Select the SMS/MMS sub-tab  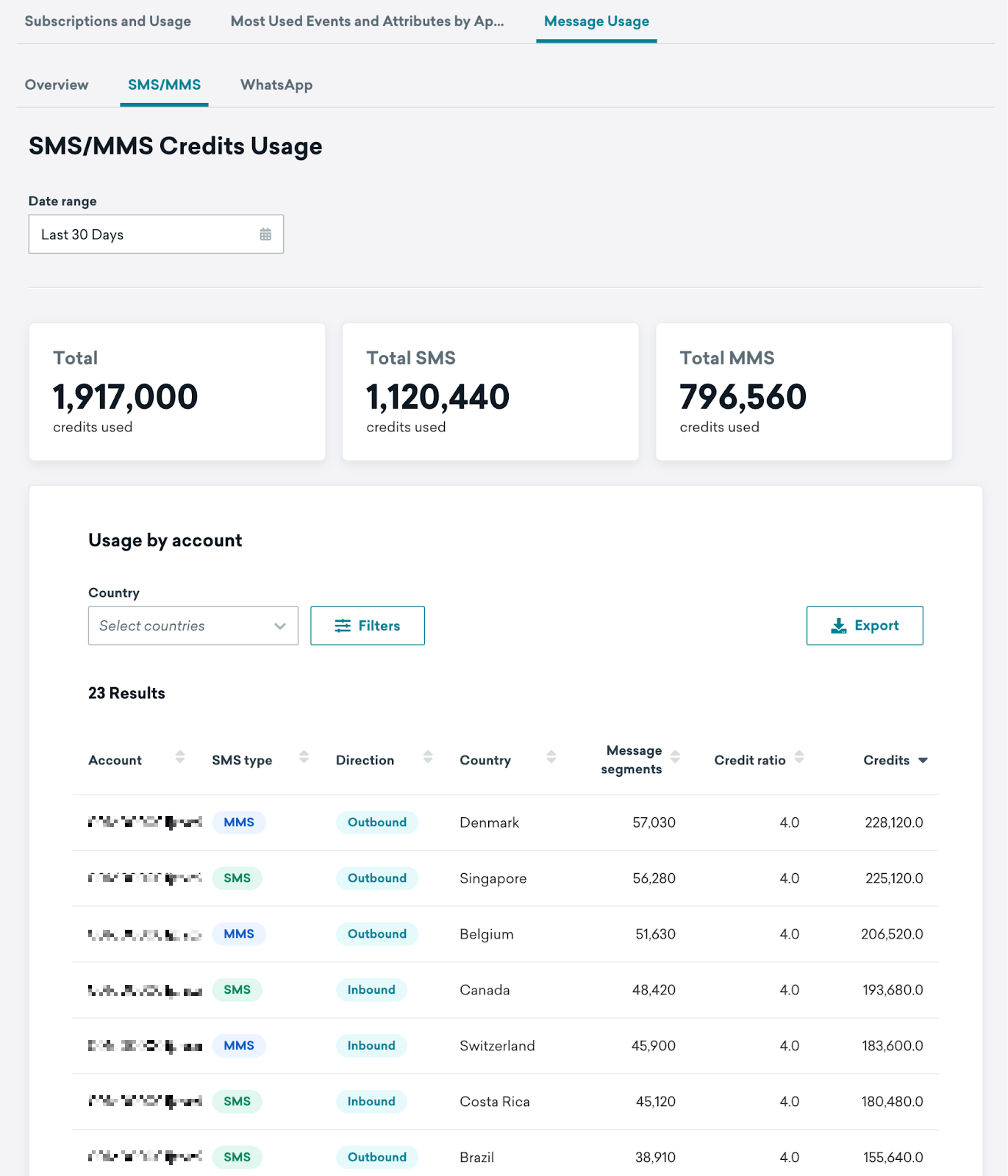pos(164,85)
